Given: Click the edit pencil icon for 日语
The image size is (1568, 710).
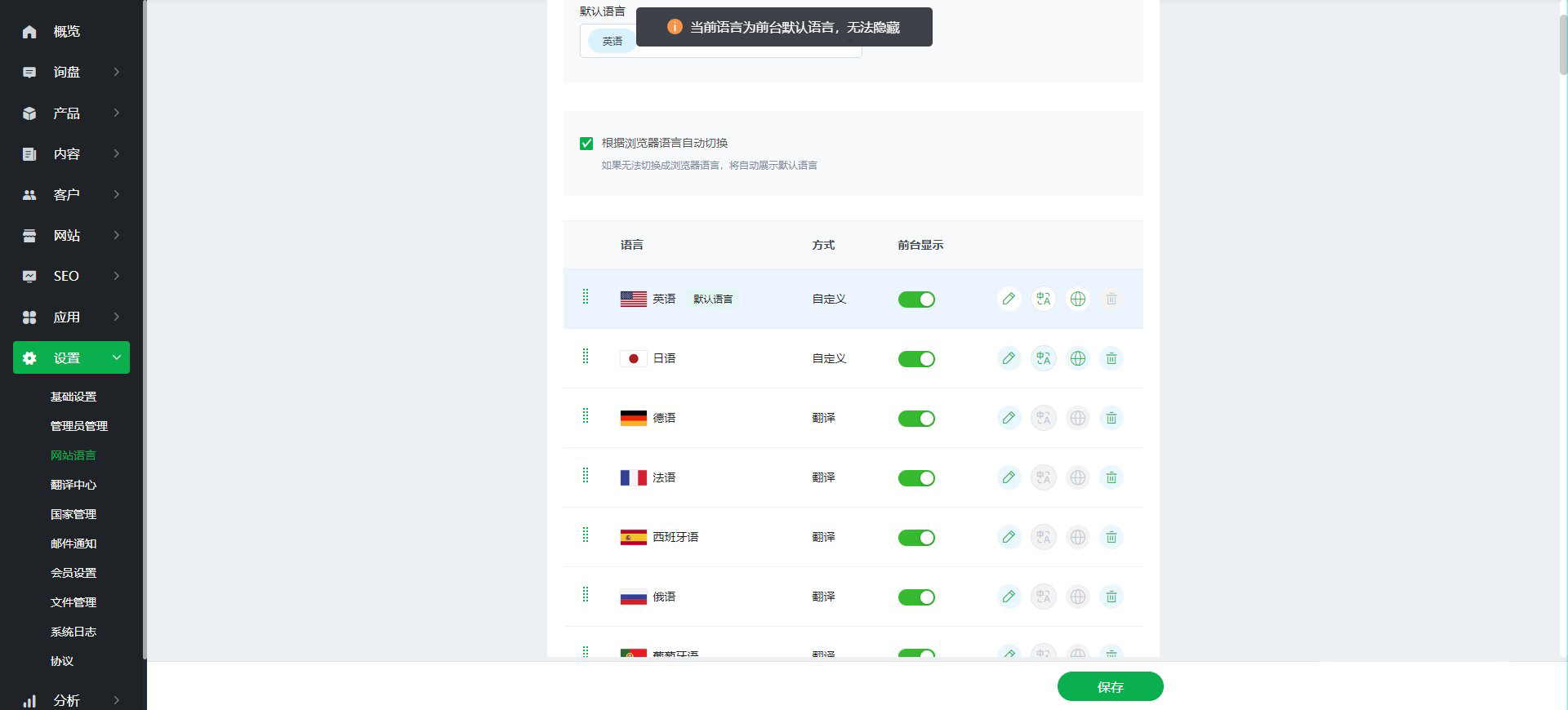Looking at the screenshot, I should tap(1009, 358).
